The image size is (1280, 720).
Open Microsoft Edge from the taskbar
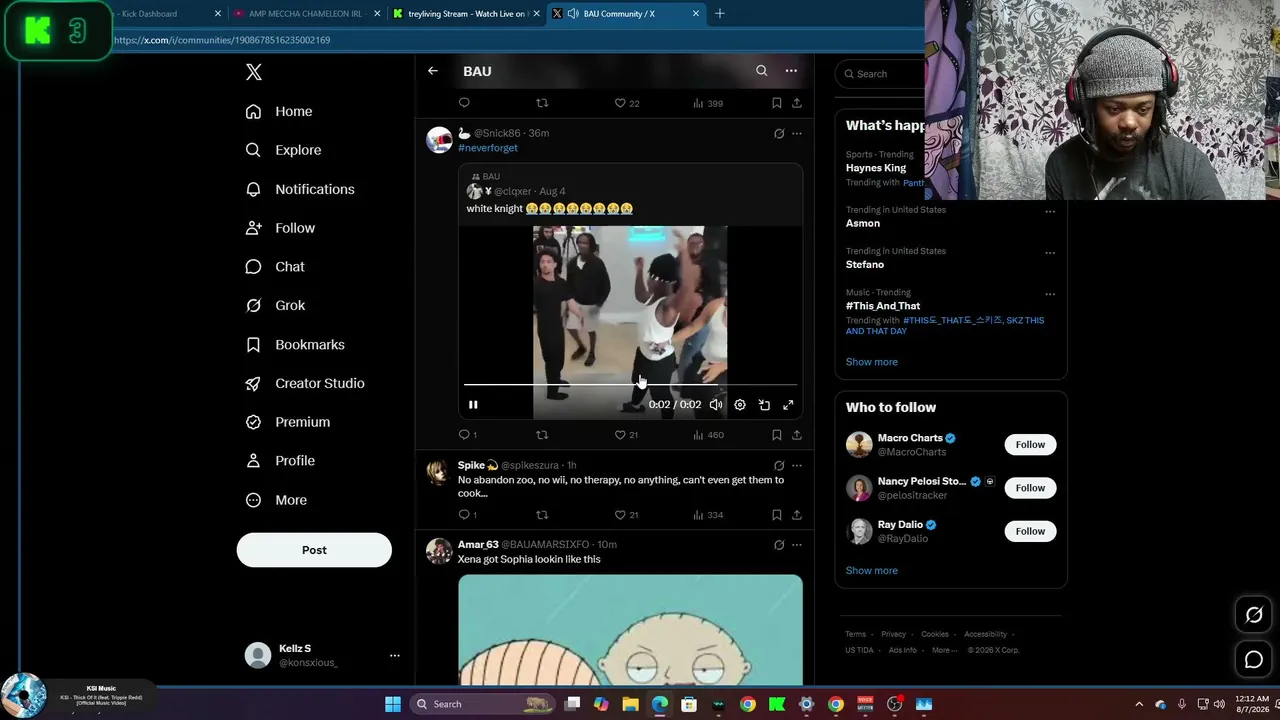pos(660,704)
